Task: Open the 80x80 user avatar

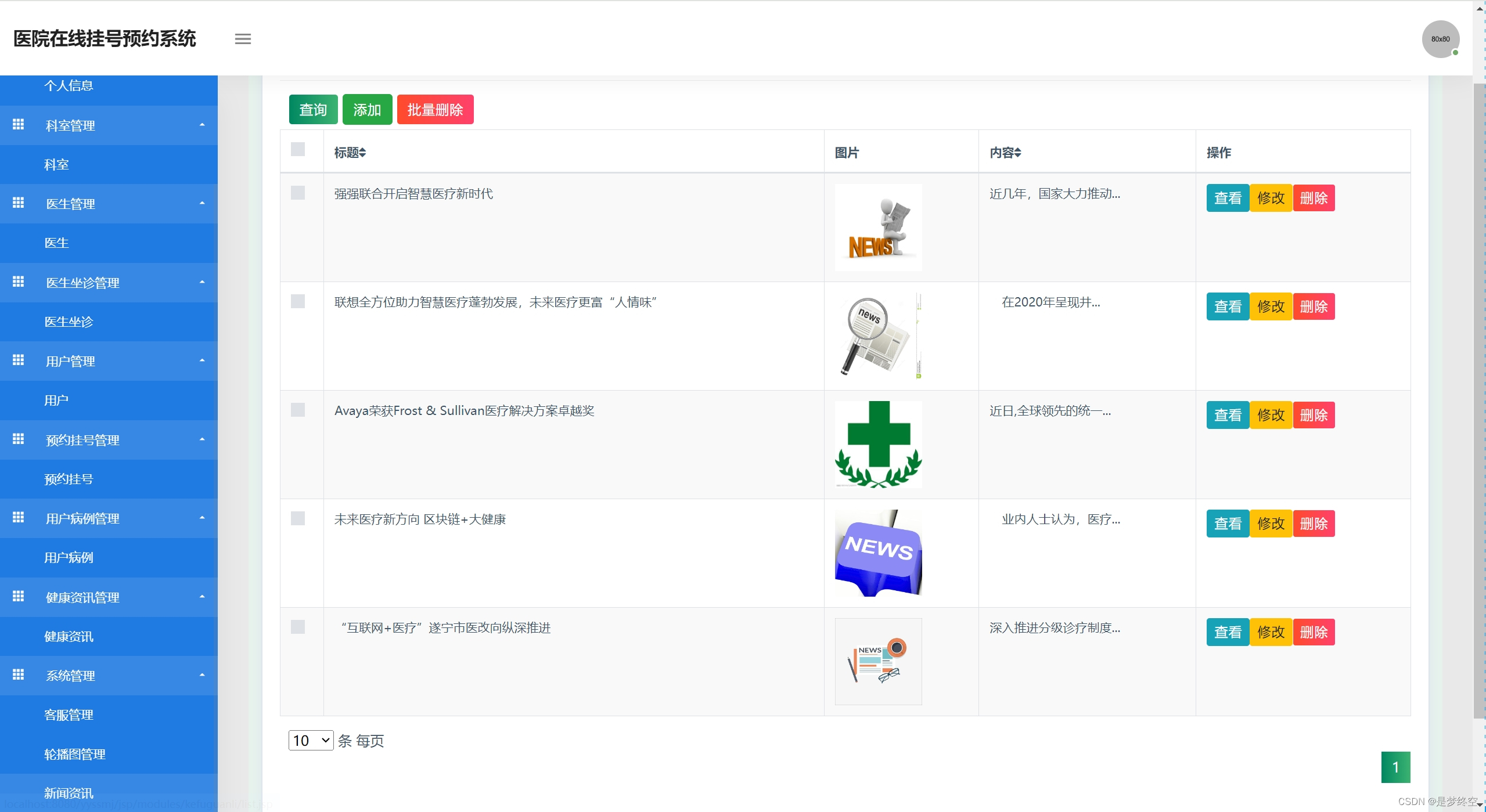Action: [x=1440, y=39]
